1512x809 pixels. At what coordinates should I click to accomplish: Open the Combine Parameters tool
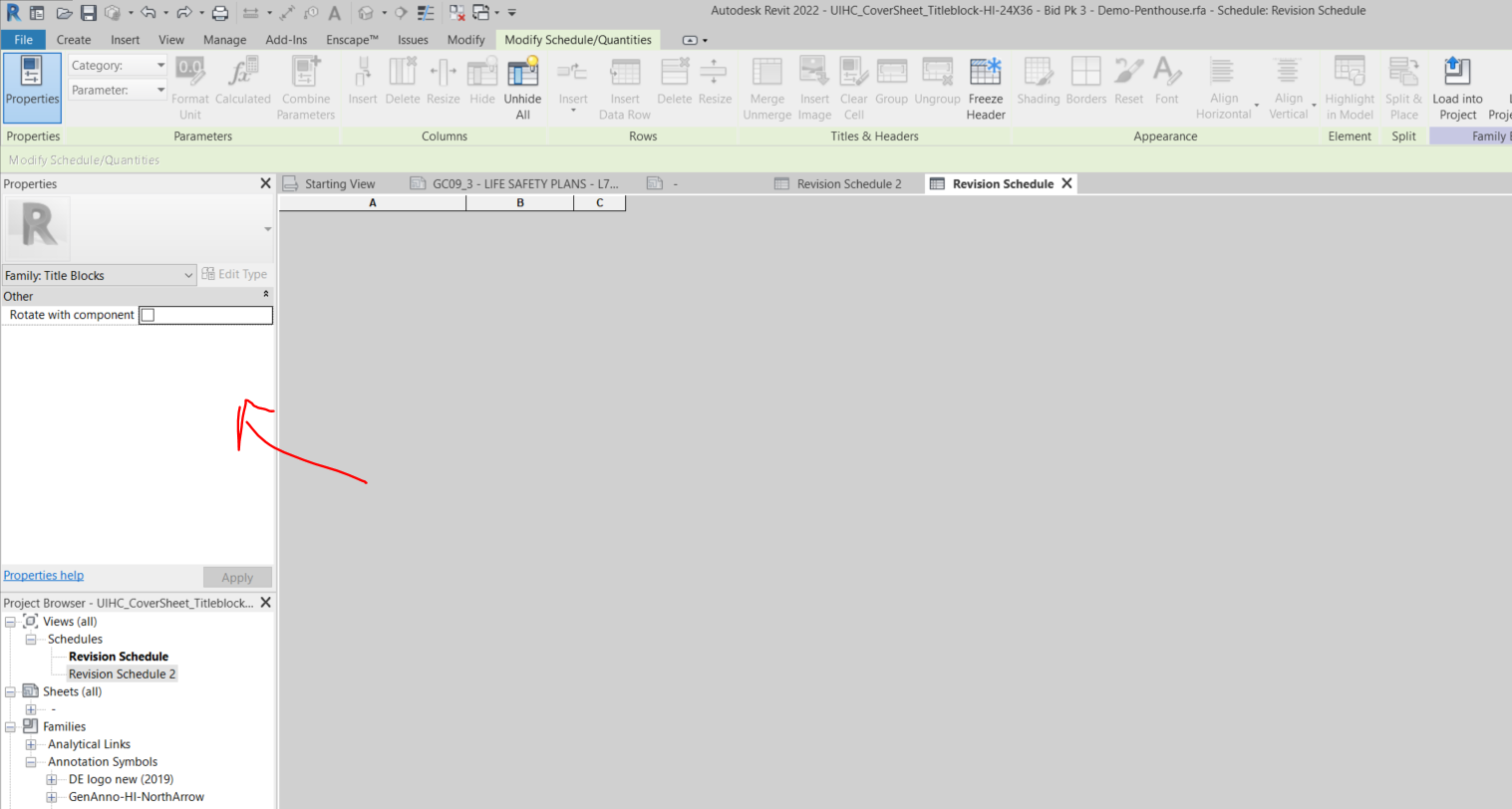[306, 87]
